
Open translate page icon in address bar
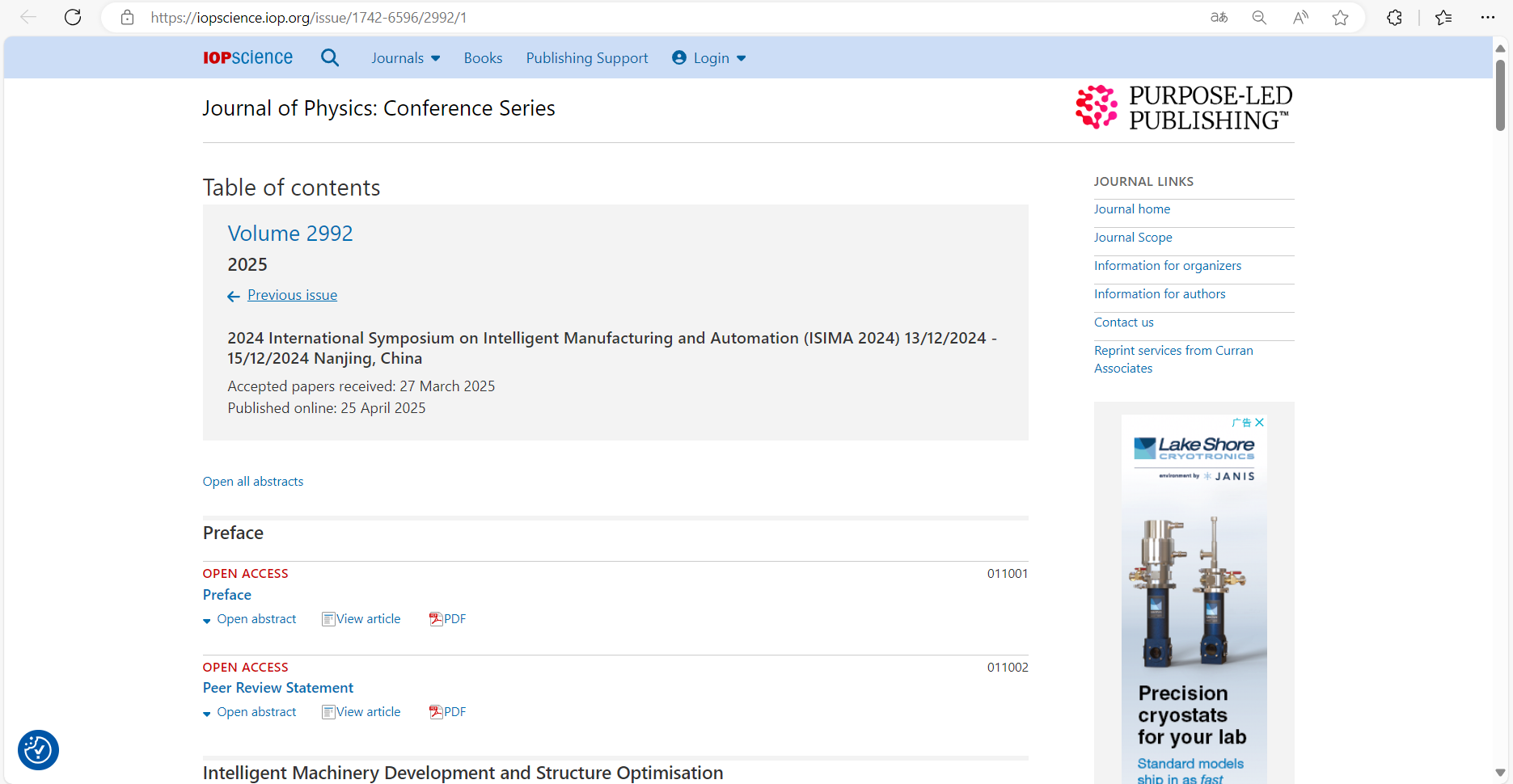click(1219, 17)
